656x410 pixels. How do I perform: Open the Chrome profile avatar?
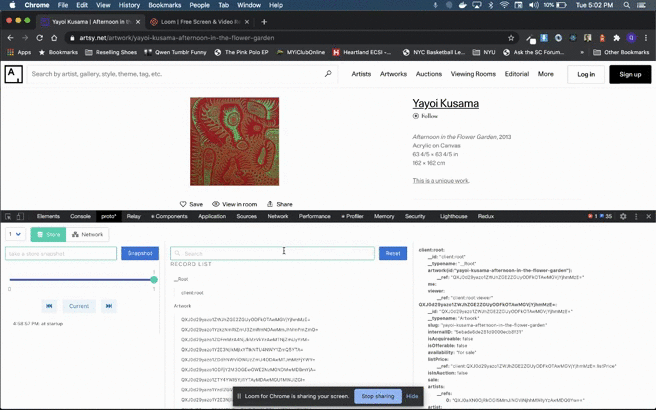pos(631,38)
